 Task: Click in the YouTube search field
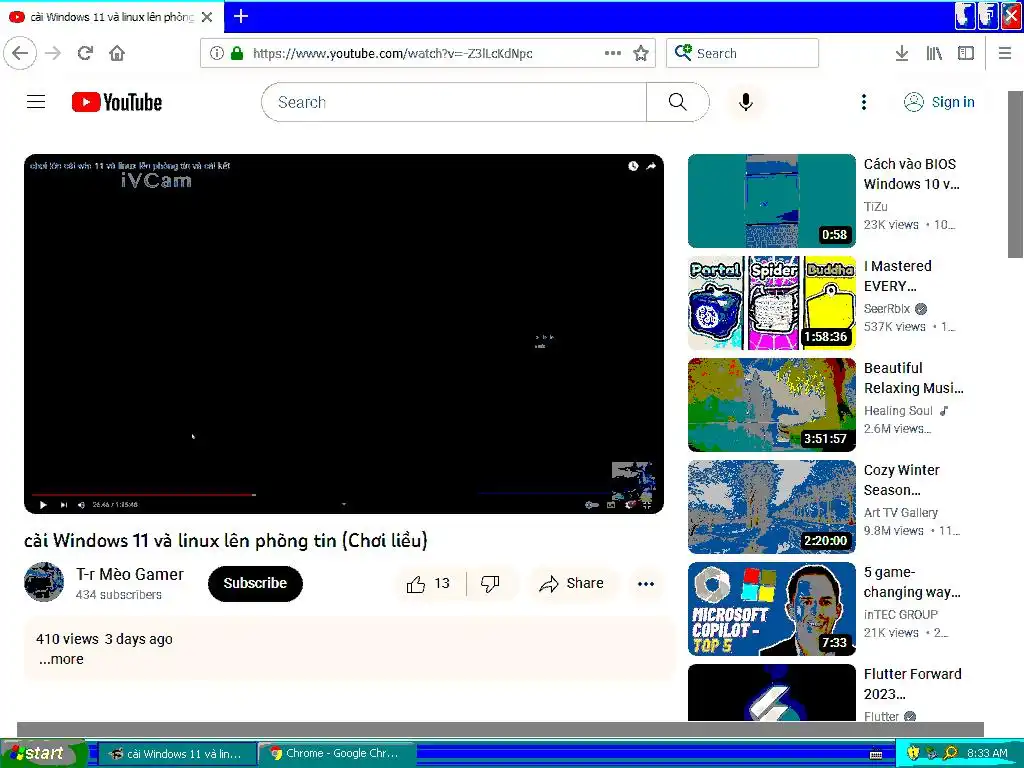click(454, 102)
